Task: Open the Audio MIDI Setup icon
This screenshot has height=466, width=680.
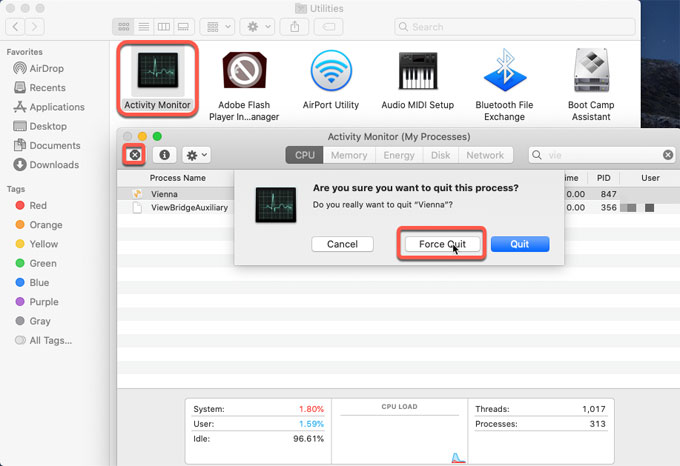Action: (417, 72)
